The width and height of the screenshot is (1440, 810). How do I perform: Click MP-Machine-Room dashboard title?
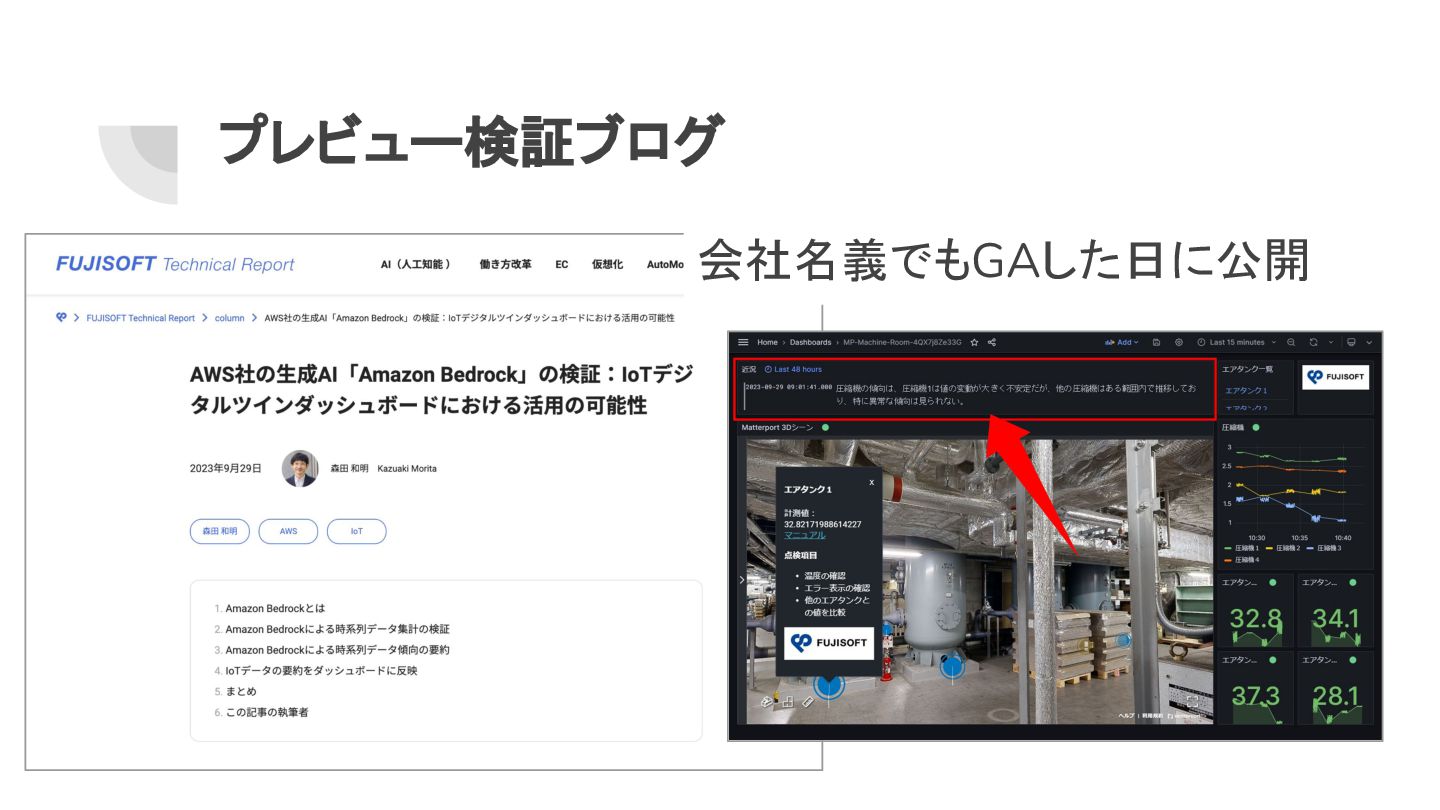coord(903,342)
